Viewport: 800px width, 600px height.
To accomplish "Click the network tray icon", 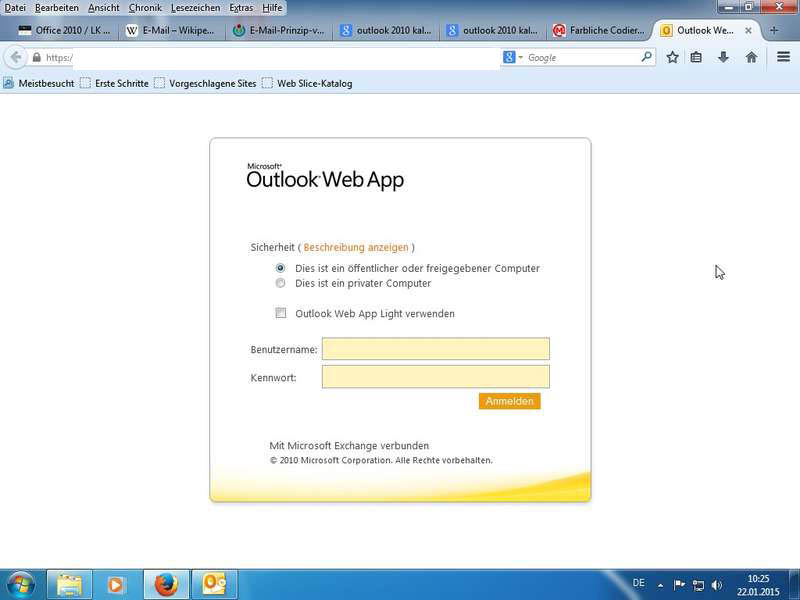I will tap(698, 585).
